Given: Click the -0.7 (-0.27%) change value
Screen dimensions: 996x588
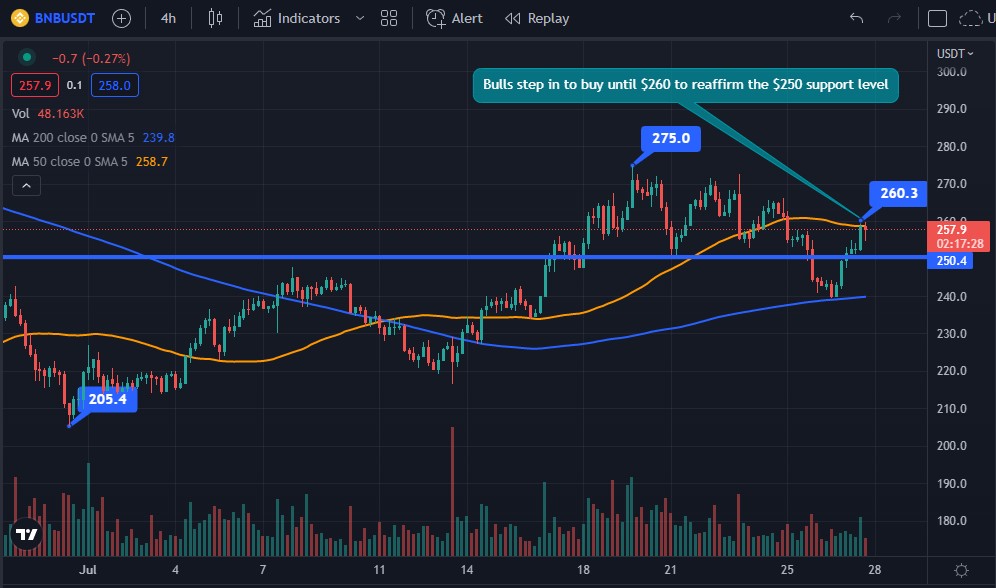Looking at the screenshot, I should tap(91, 58).
